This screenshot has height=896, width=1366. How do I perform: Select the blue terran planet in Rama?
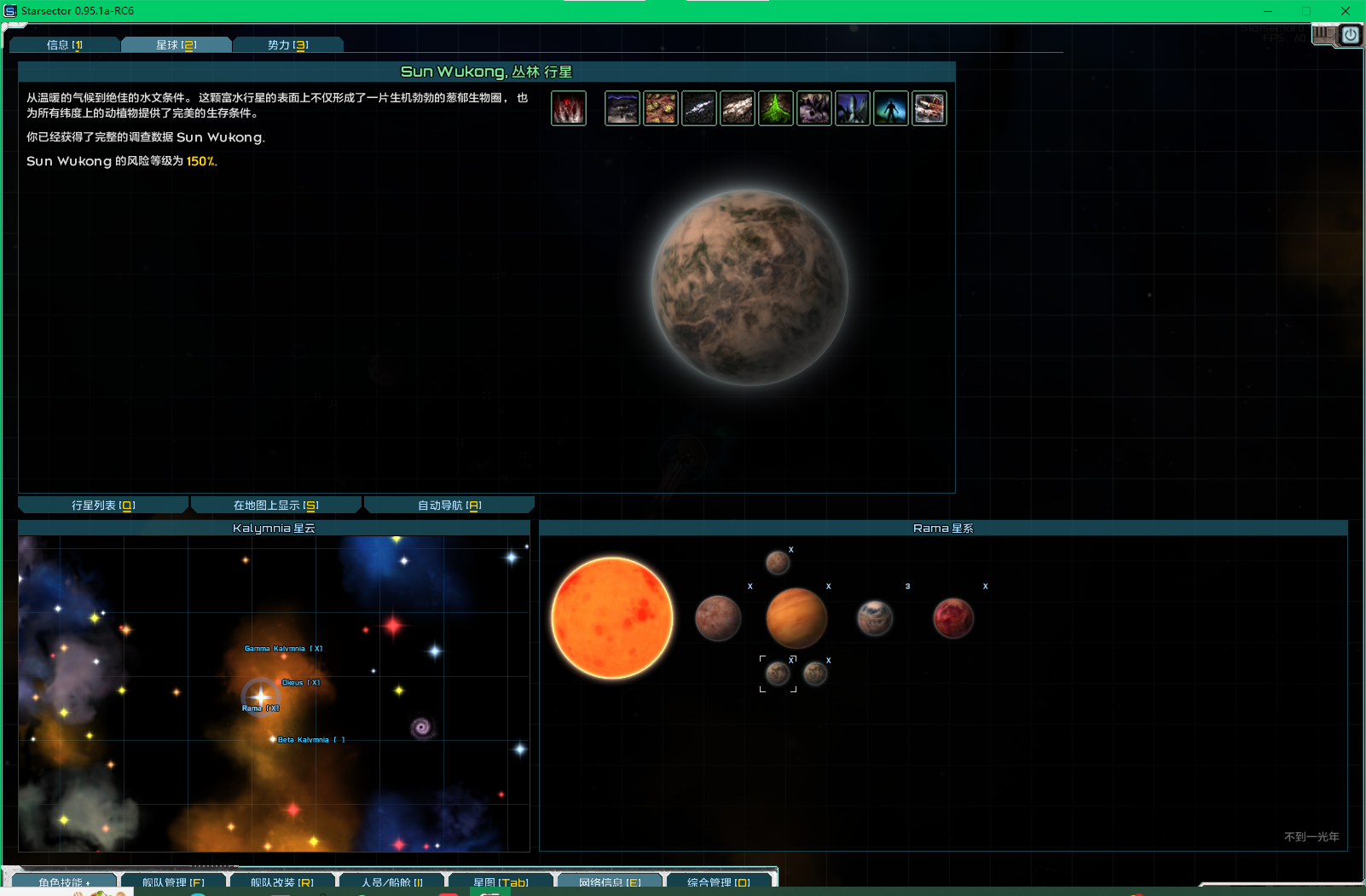pyautogui.click(x=875, y=618)
